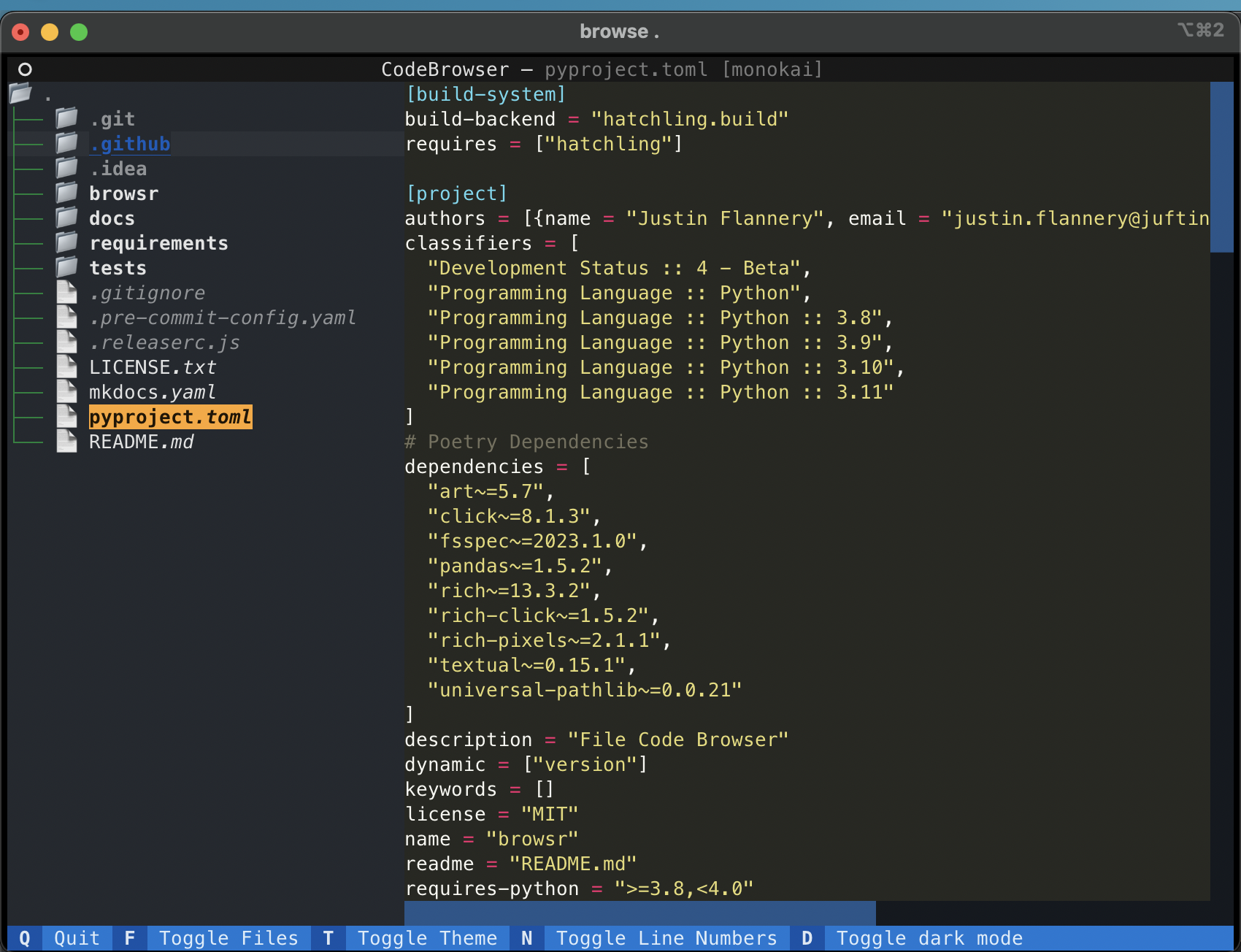Click the [project] section header
Image resolution: width=1241 pixels, height=952 pixels.
(457, 193)
